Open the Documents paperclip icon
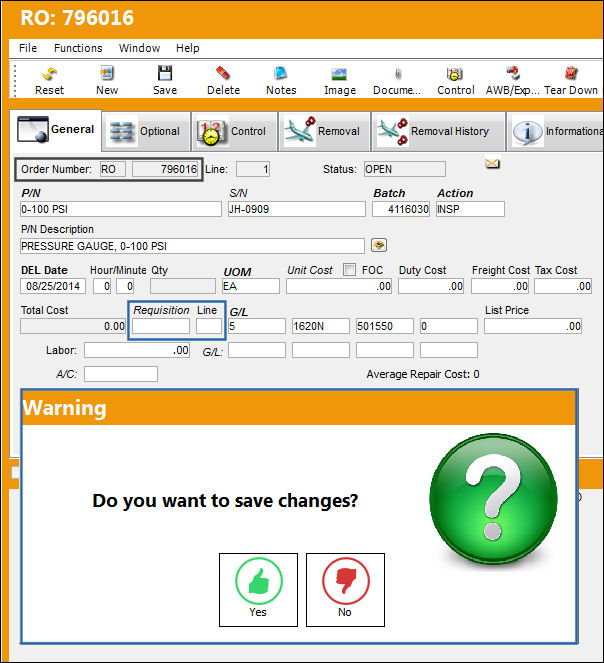604x663 pixels. [398, 74]
